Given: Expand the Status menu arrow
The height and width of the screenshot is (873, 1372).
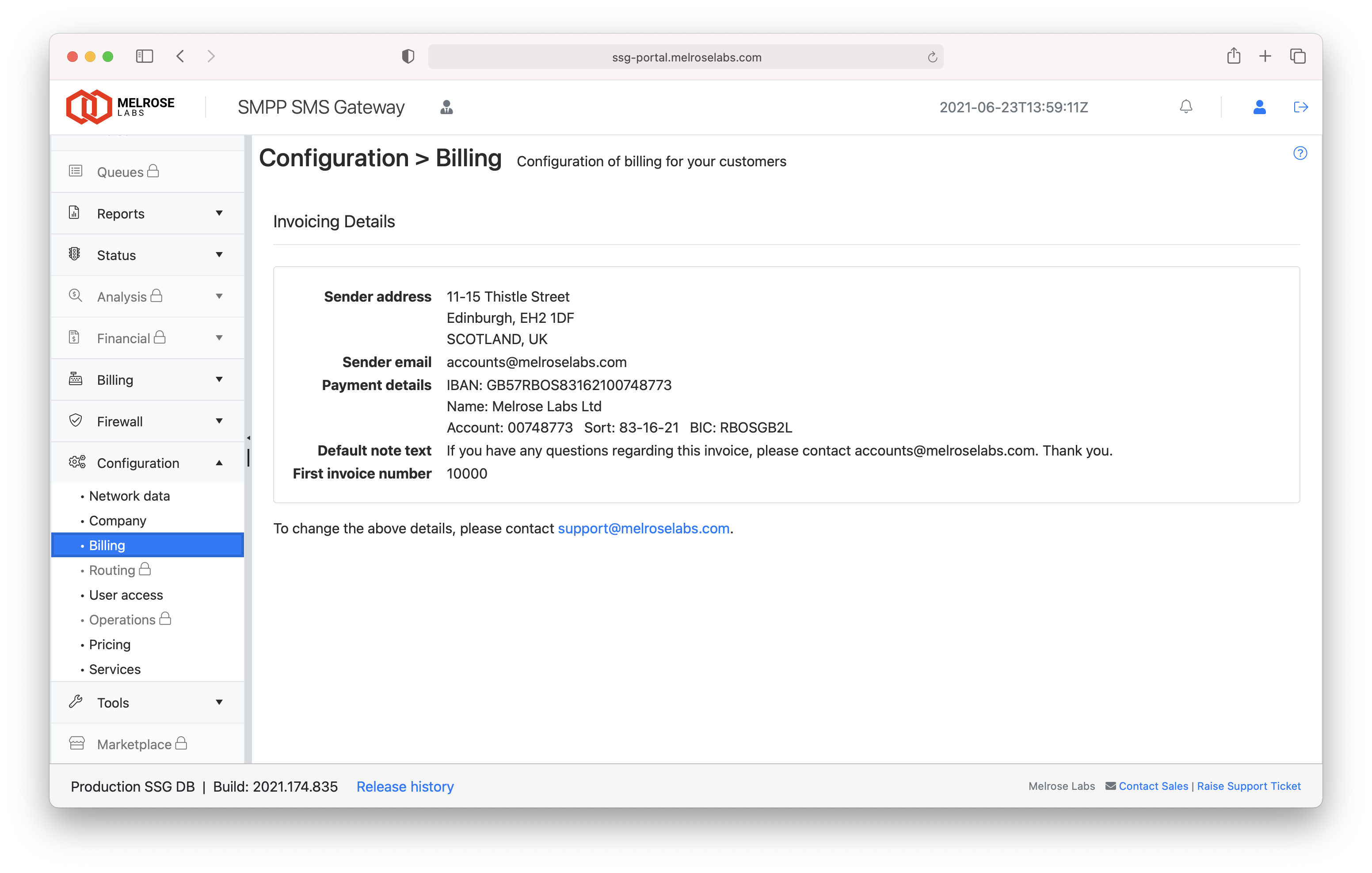Looking at the screenshot, I should point(219,255).
